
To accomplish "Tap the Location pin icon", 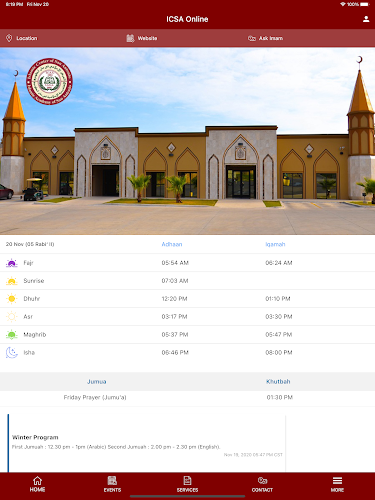I will click(x=9, y=38).
